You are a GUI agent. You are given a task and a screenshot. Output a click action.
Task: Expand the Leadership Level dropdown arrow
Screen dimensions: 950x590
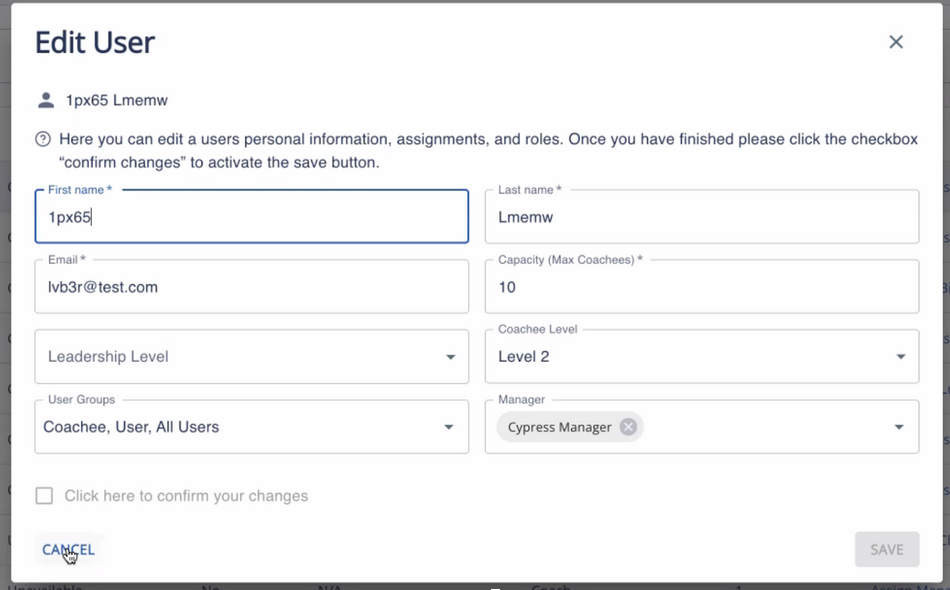[450, 357]
